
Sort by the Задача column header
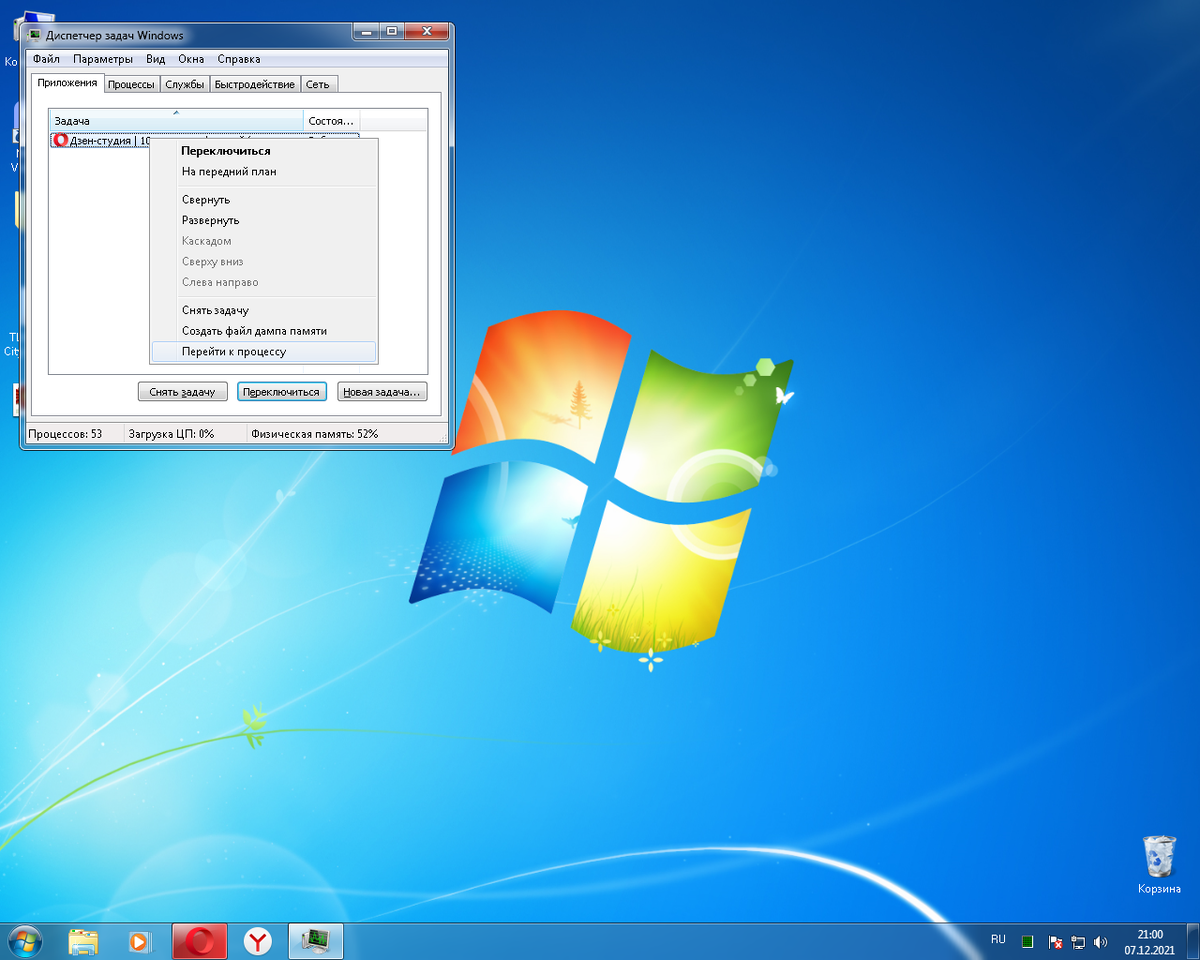click(176, 120)
